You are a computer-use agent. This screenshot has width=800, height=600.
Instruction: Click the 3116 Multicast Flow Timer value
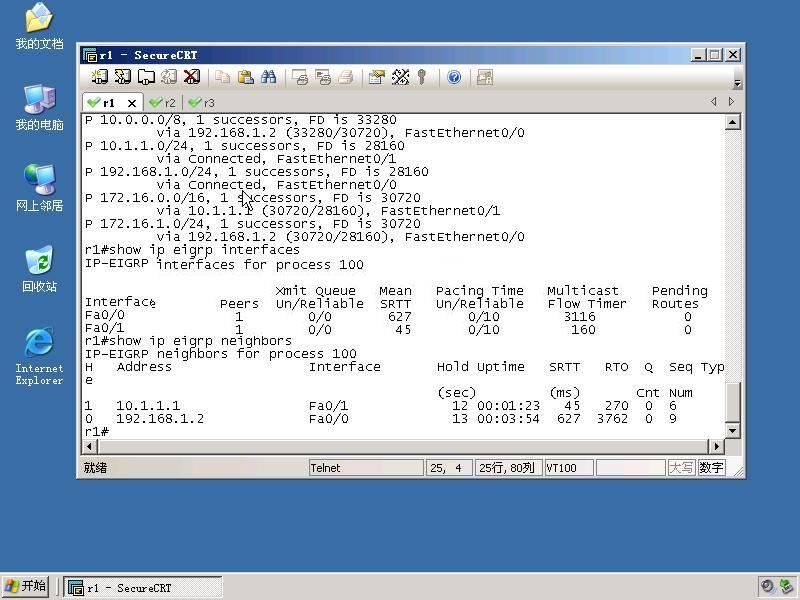coord(580,317)
